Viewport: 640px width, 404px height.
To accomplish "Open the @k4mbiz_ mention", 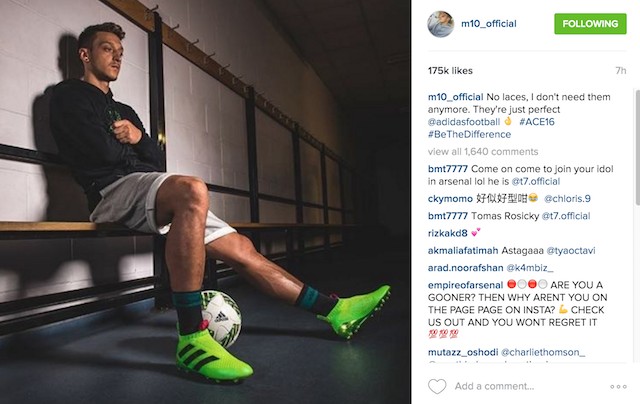I will coord(530,268).
